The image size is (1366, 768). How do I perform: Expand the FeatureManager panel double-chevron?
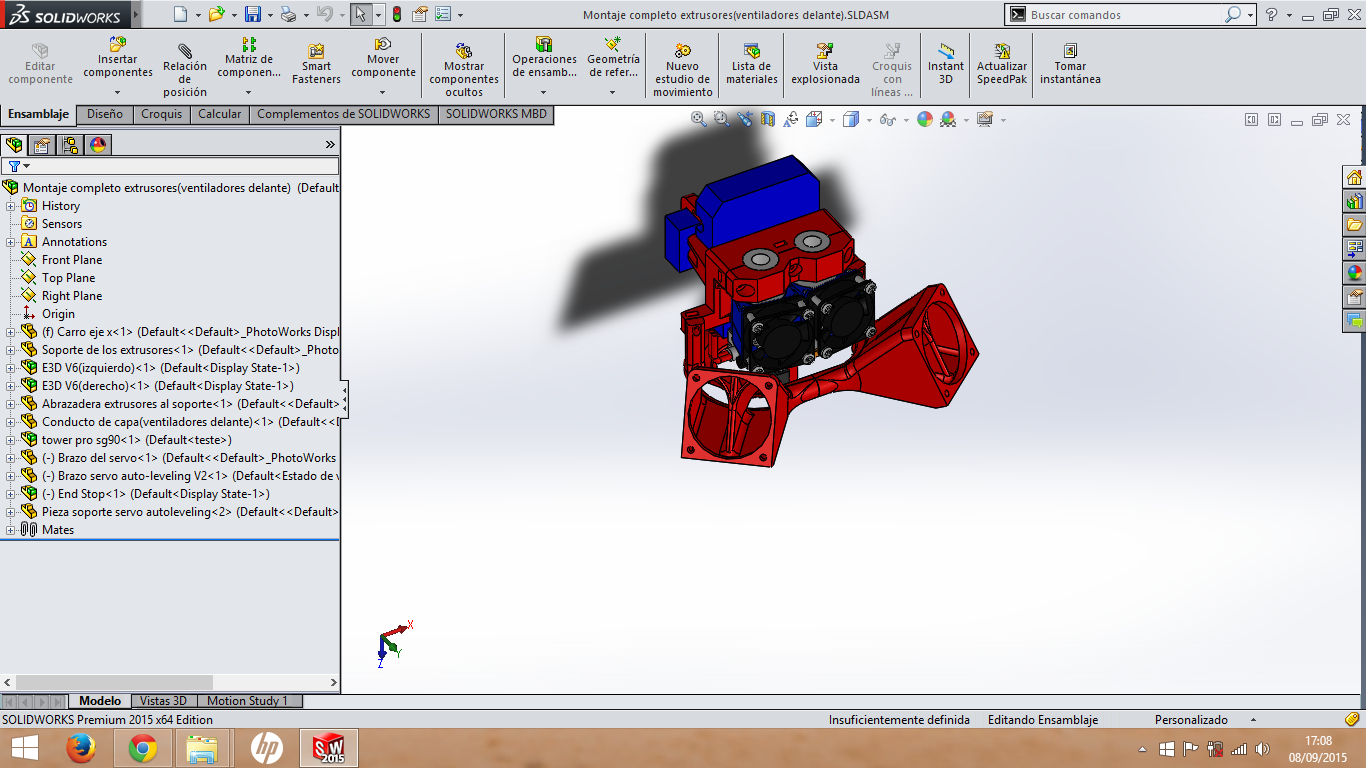pyautogui.click(x=330, y=145)
